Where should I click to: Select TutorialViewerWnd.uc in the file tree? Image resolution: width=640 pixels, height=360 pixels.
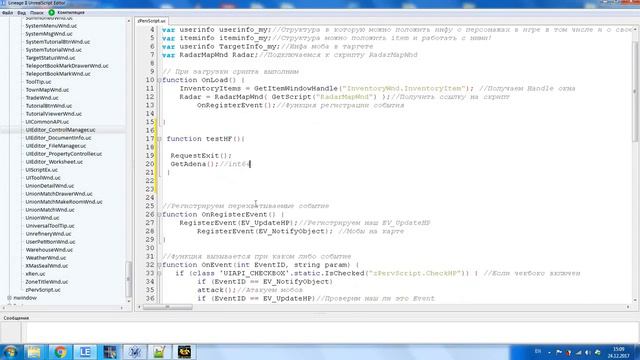(x=53, y=114)
